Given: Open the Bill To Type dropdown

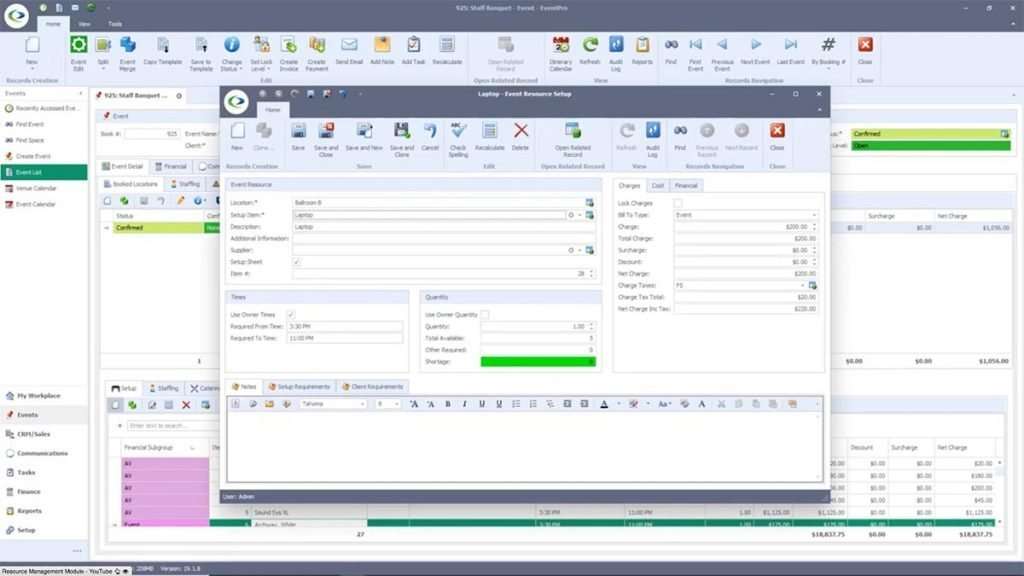Looking at the screenshot, I should click(x=814, y=215).
